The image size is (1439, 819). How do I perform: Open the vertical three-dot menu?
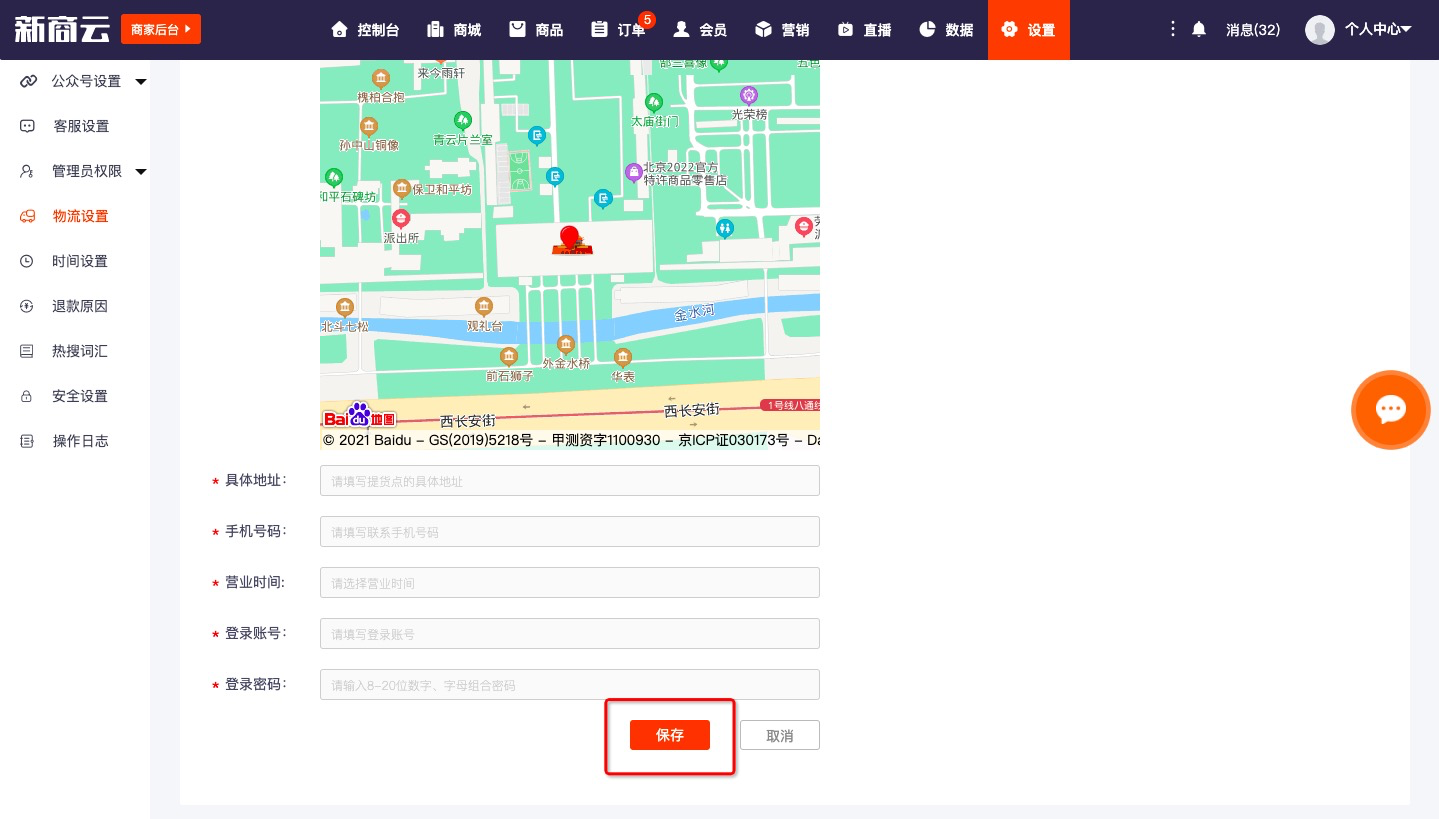[1173, 30]
